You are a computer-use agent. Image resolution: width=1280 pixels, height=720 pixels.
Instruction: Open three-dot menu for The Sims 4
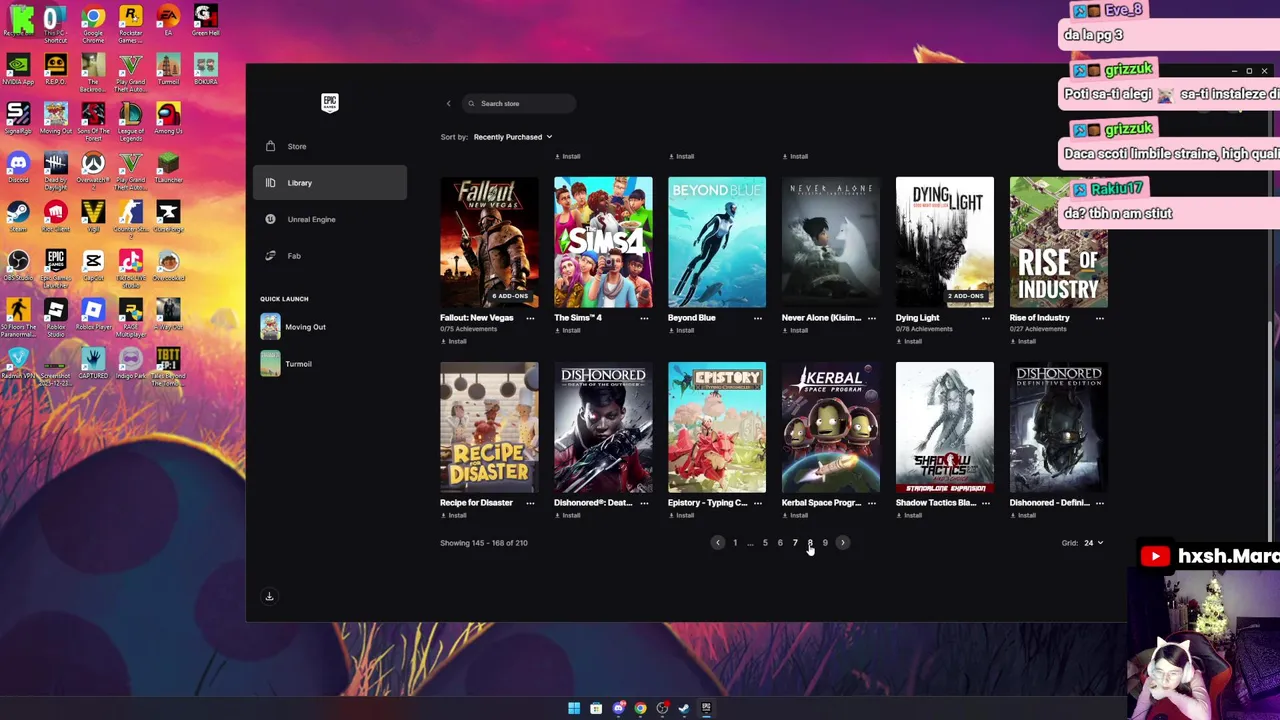click(644, 318)
